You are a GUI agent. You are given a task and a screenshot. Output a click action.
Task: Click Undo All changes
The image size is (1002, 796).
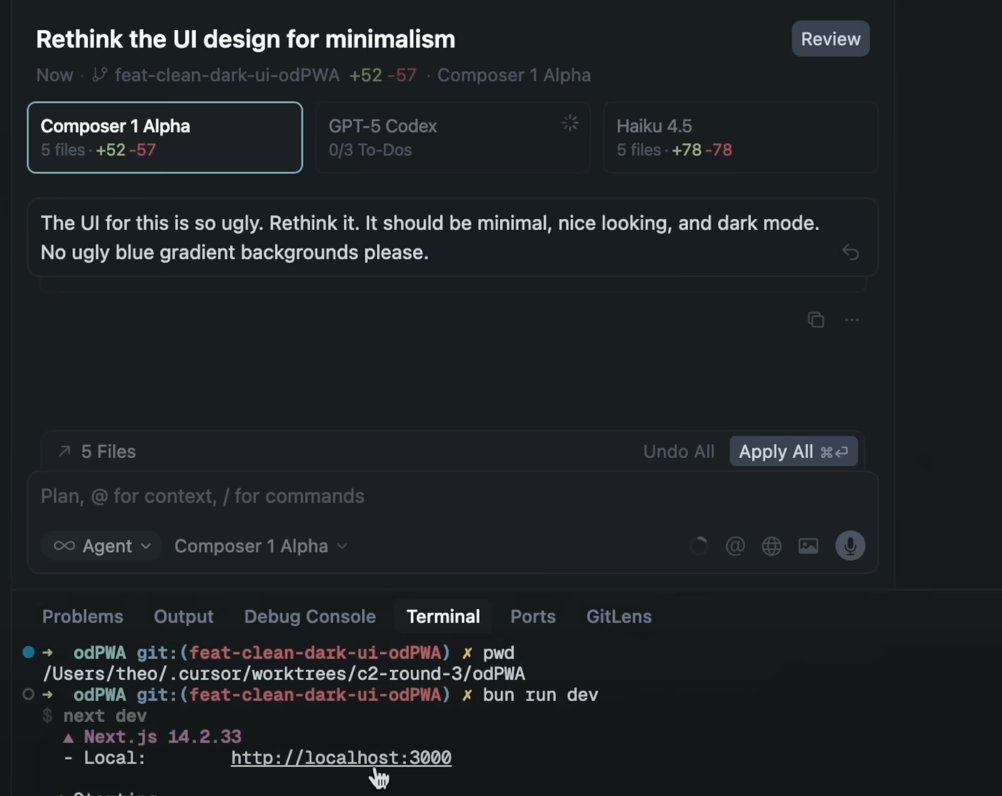click(679, 452)
